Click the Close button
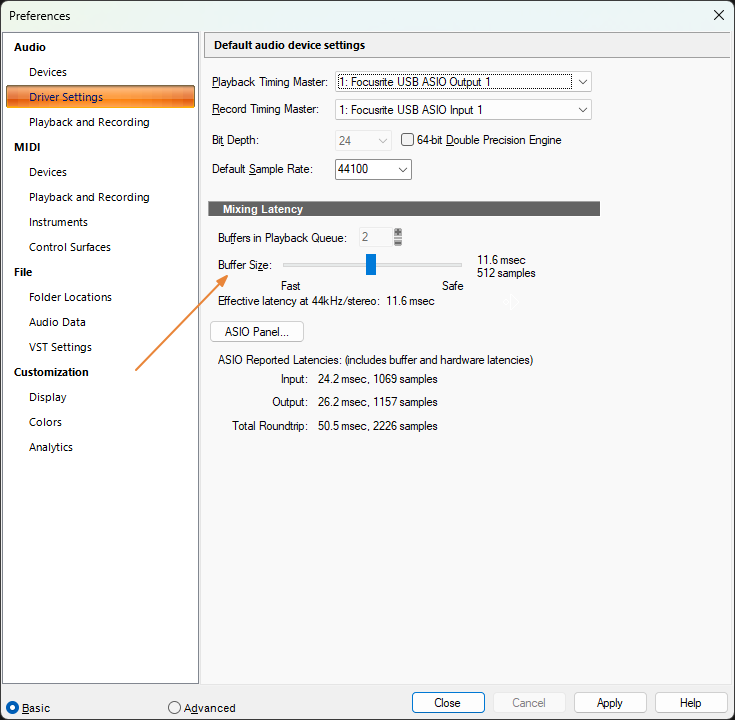The image size is (735, 720). (x=448, y=703)
